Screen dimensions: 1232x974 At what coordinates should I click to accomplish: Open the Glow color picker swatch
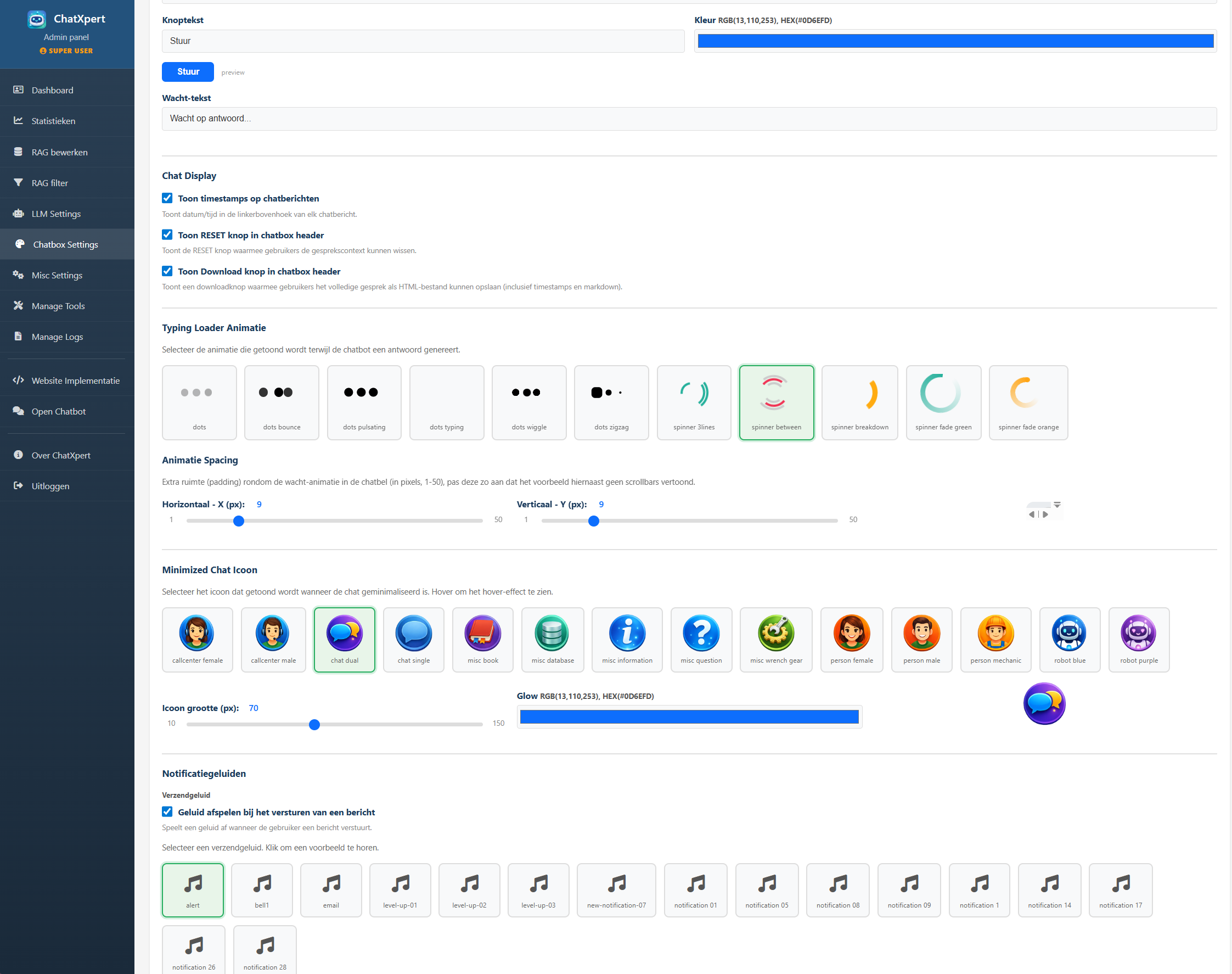[x=688, y=717]
